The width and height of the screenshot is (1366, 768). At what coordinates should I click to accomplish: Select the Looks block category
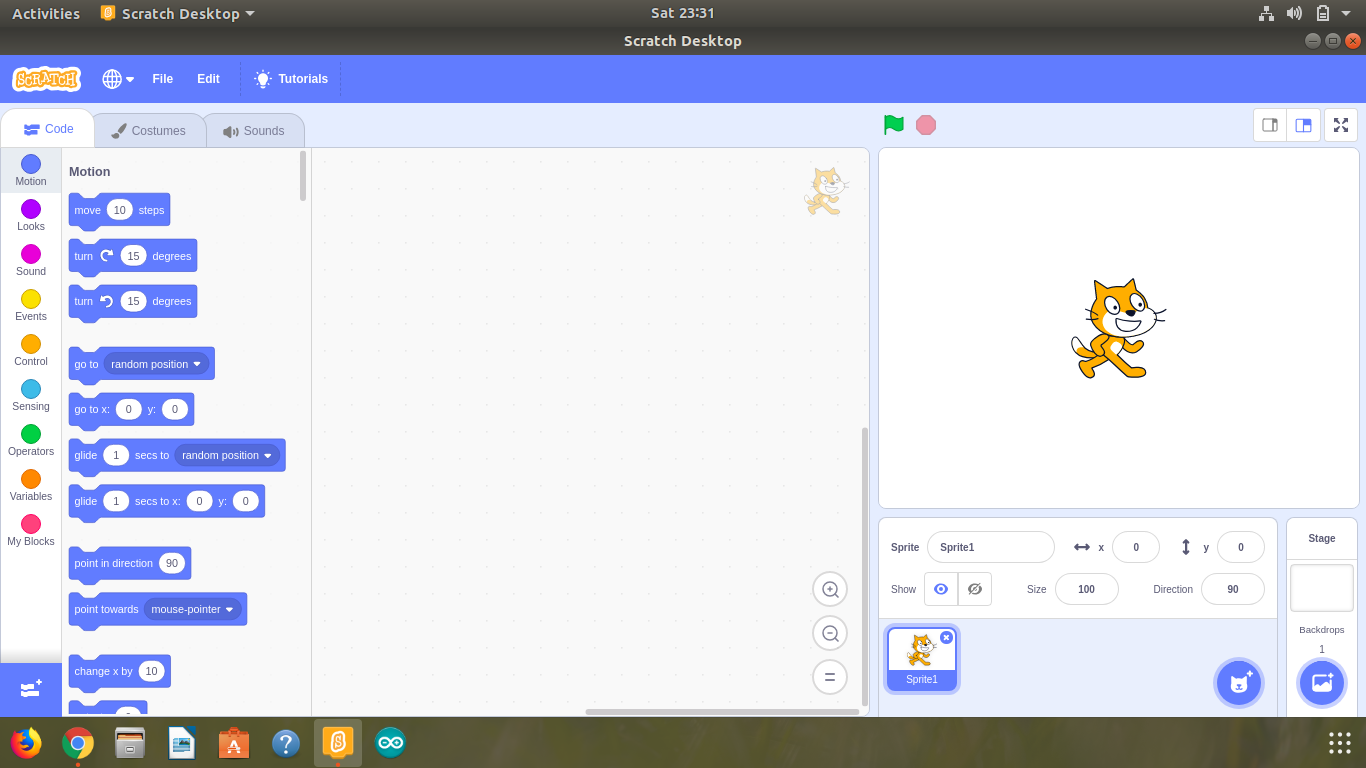[31, 216]
